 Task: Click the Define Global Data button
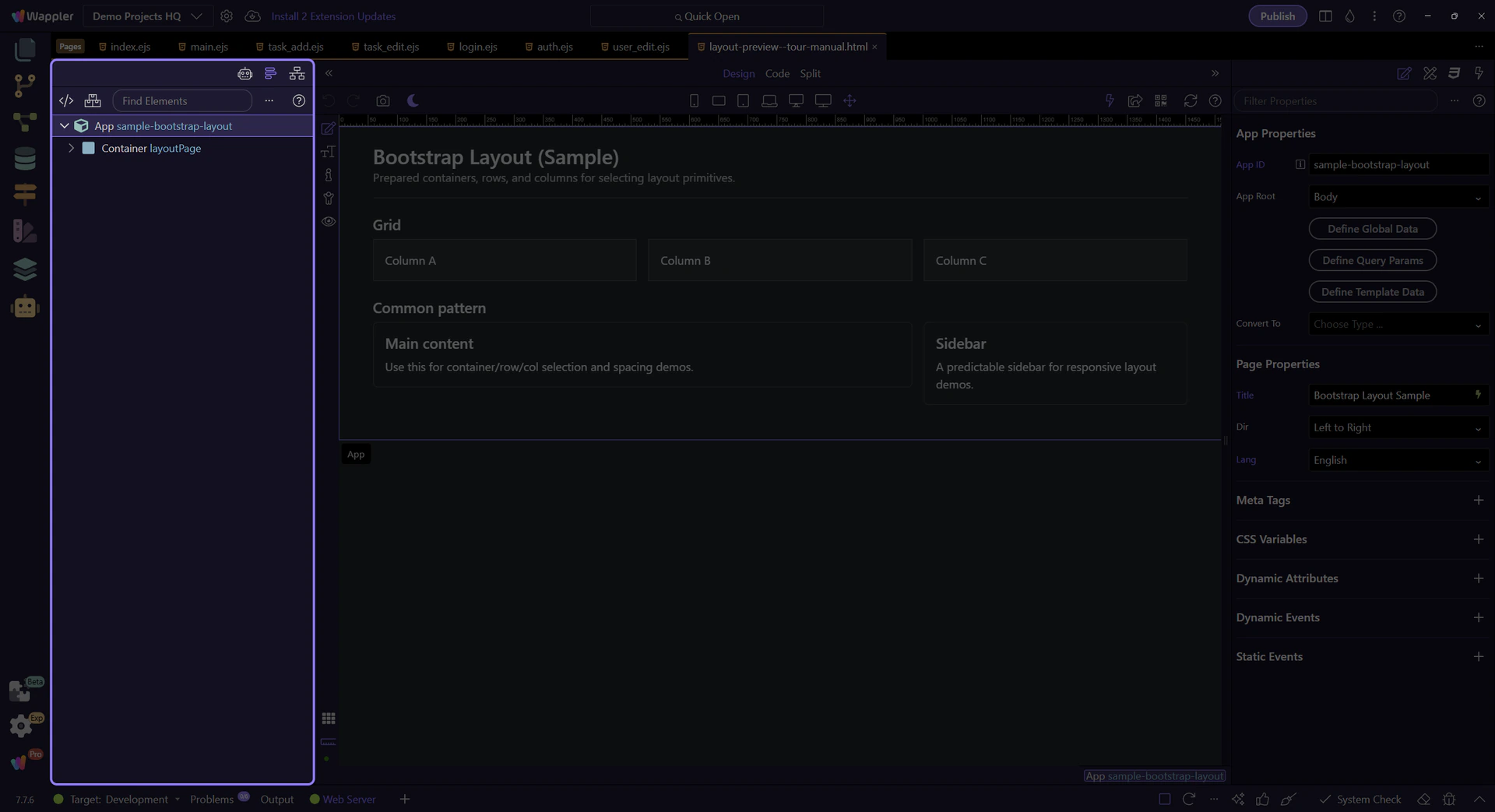click(x=1372, y=229)
